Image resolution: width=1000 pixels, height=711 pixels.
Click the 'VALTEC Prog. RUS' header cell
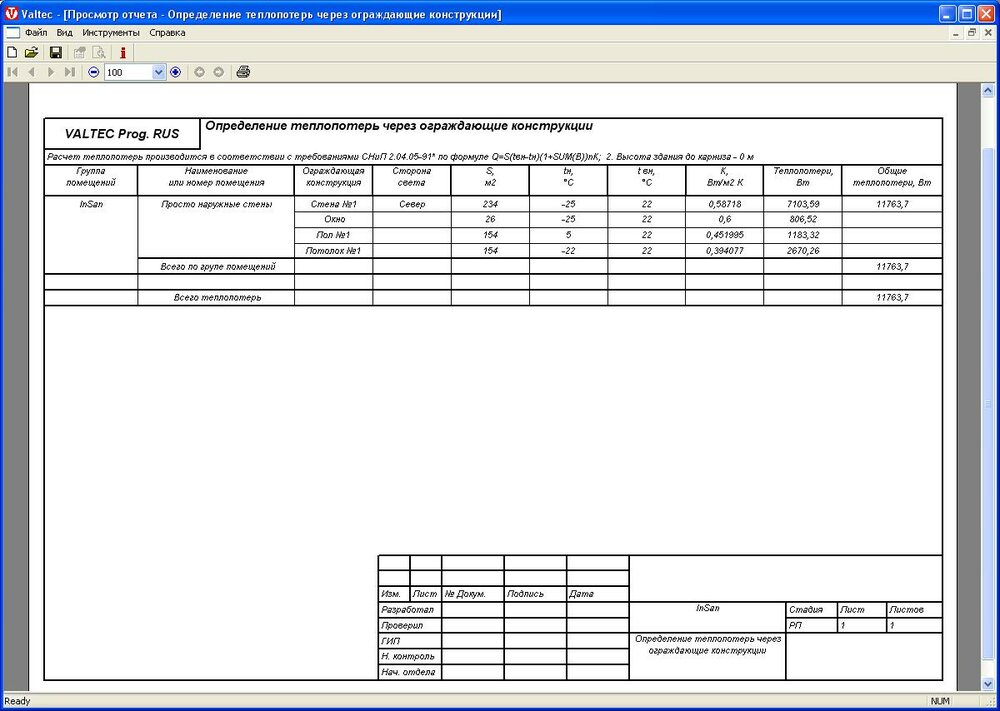pos(122,134)
